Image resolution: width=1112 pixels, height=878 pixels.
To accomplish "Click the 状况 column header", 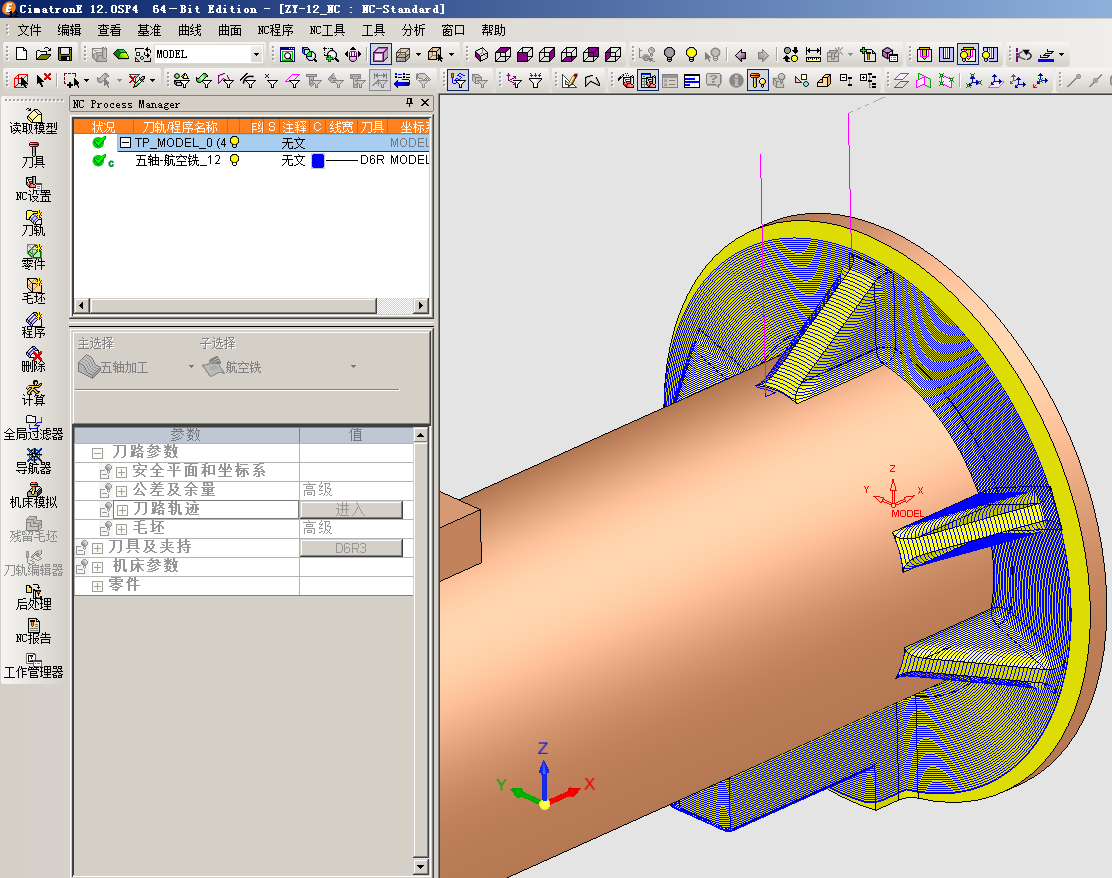I will (x=103, y=126).
